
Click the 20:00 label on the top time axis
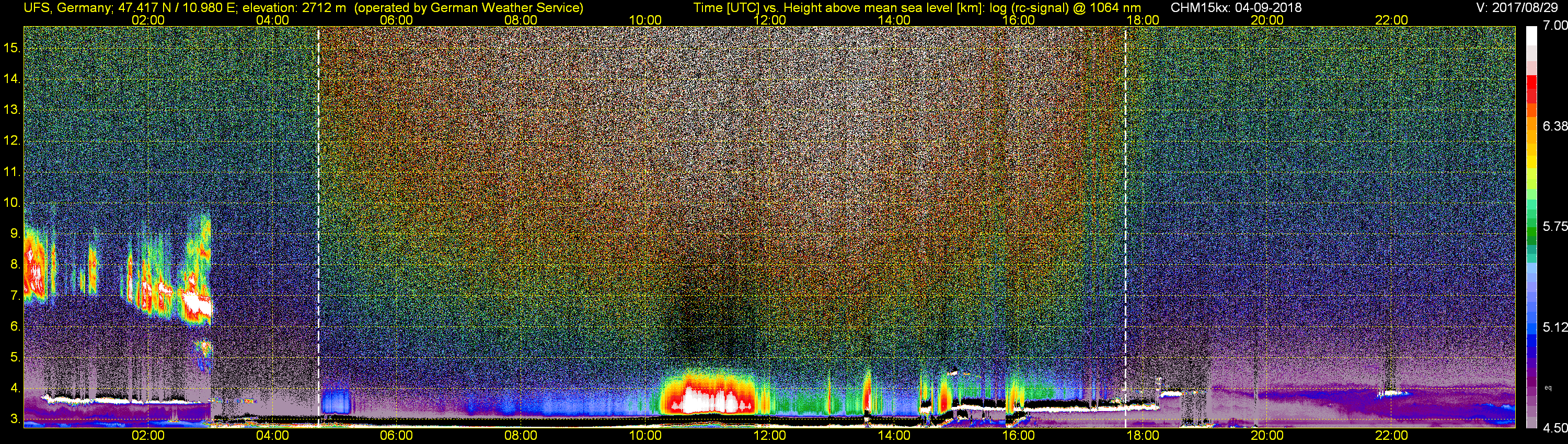click(1267, 20)
